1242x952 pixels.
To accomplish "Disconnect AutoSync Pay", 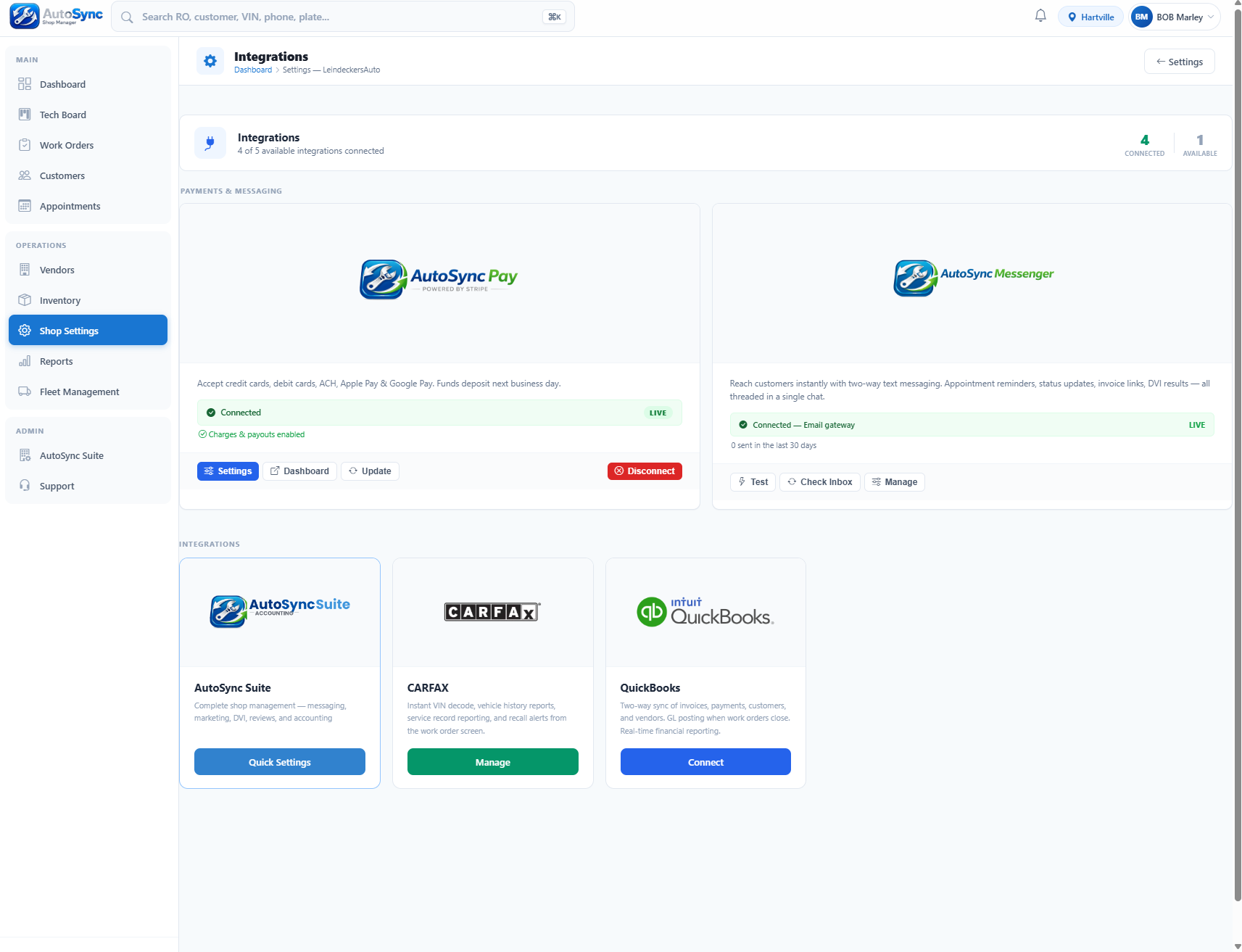I will (x=645, y=471).
